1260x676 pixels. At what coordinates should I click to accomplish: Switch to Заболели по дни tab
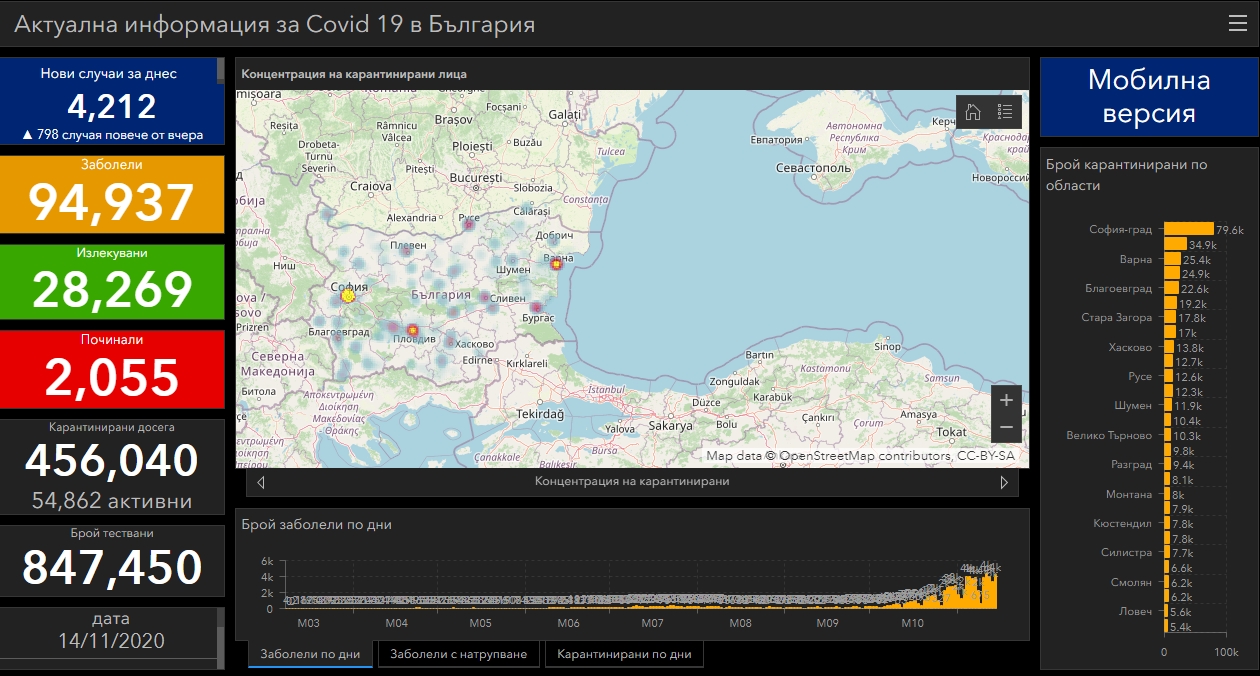[x=310, y=655]
